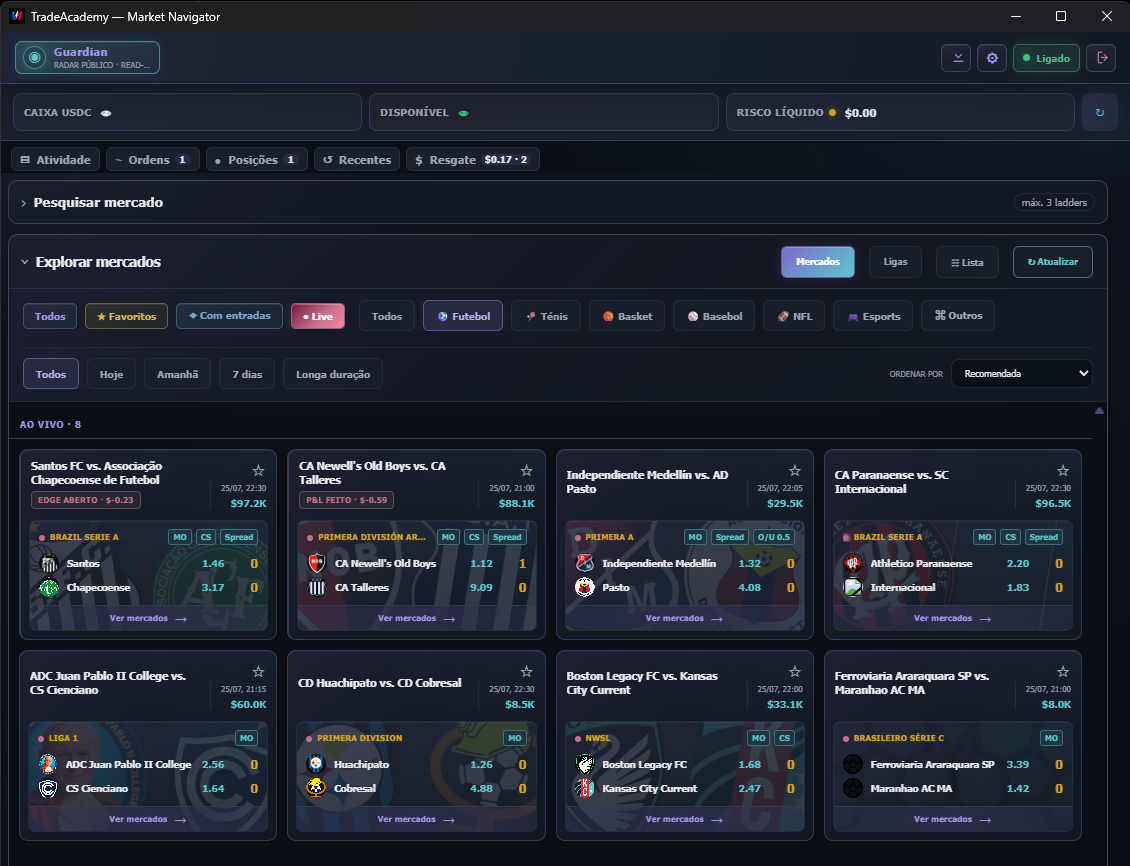
Task: Select the NFL sport filter
Action: click(794, 316)
